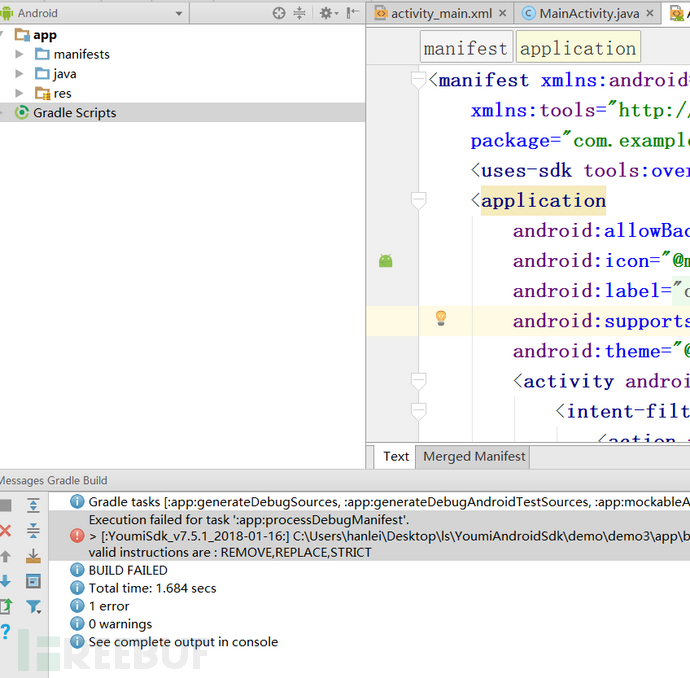Select the Gradle tasks info message
Screen dimensions: 690x678
[369, 502]
